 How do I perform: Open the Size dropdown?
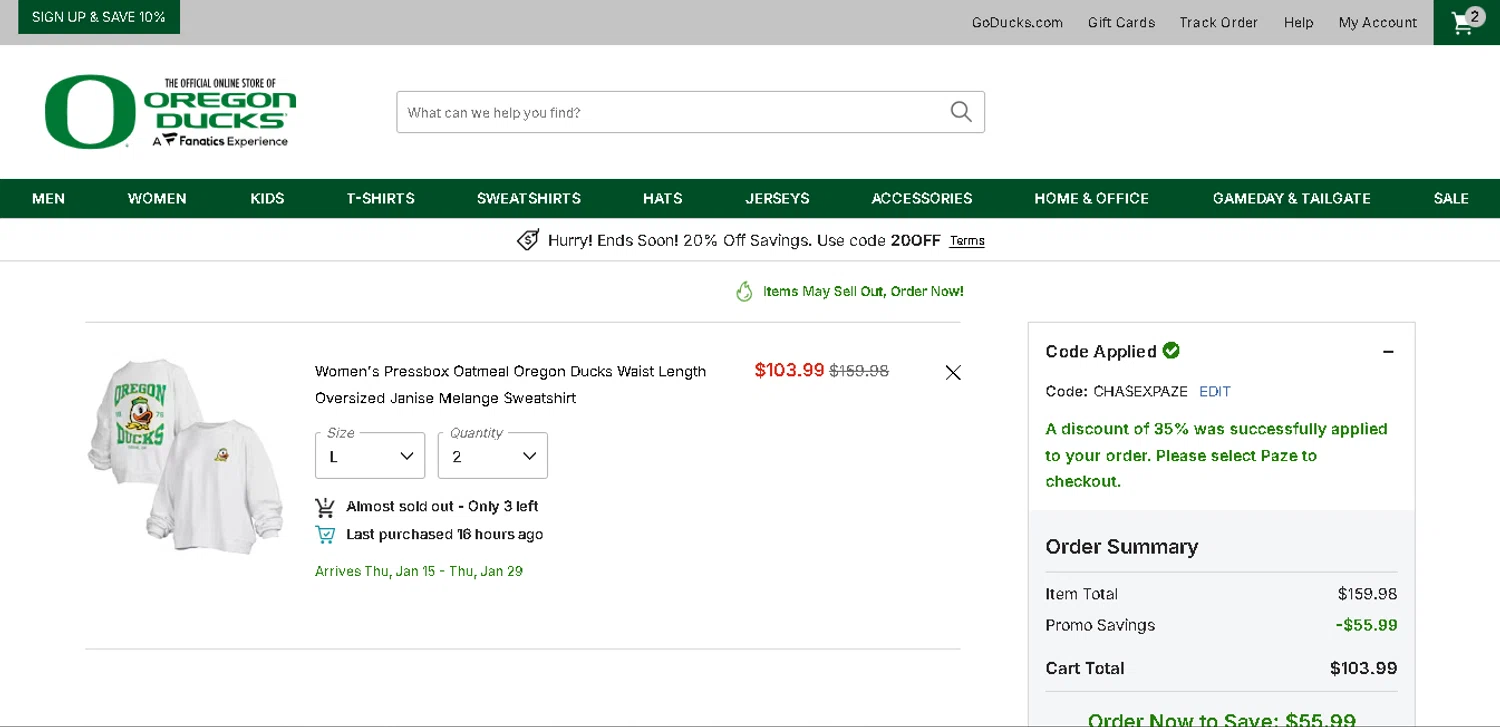click(x=370, y=456)
